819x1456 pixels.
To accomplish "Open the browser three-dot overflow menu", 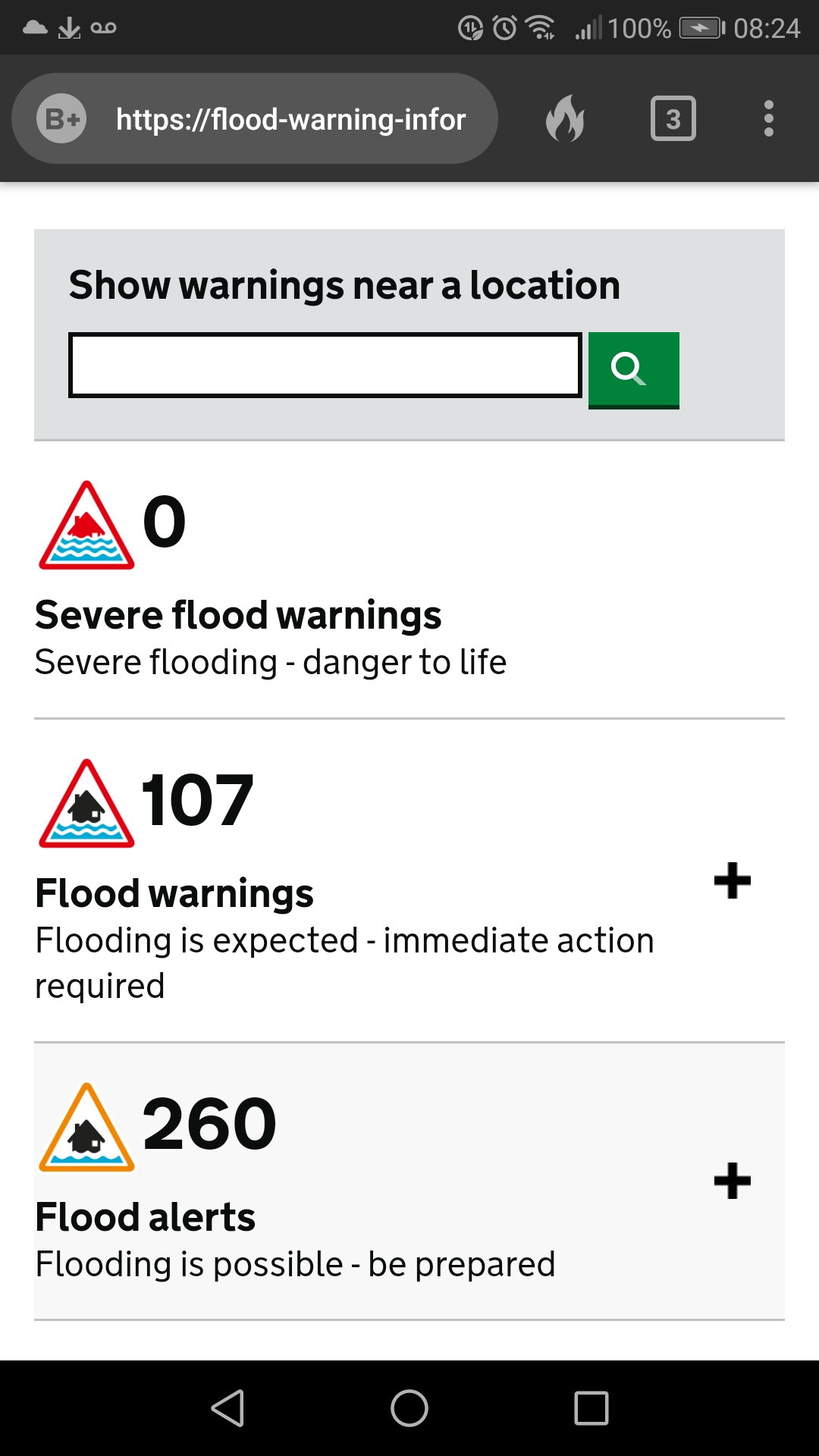I will pos(768,119).
